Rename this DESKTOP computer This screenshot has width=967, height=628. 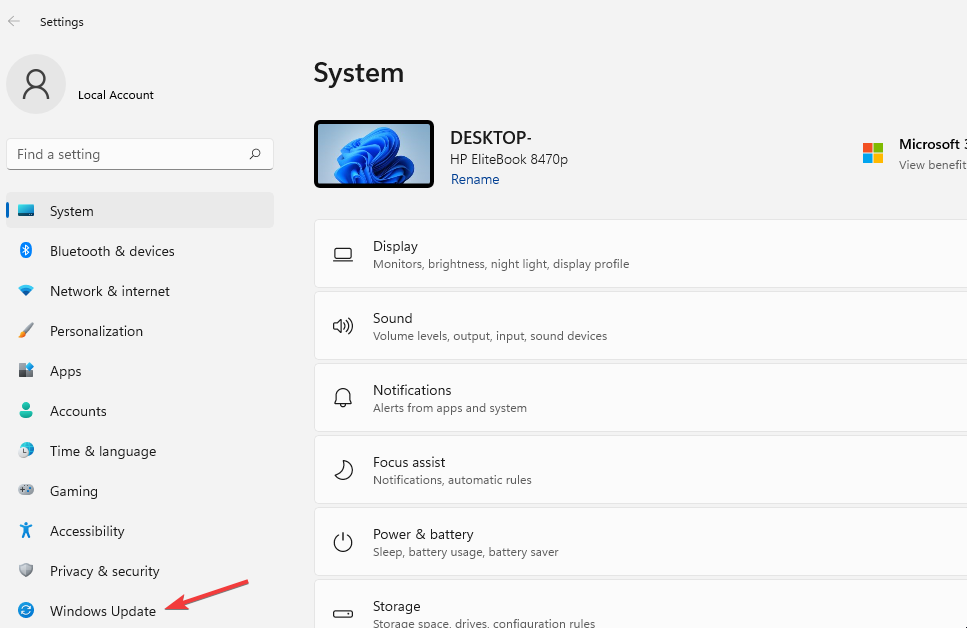pos(475,179)
